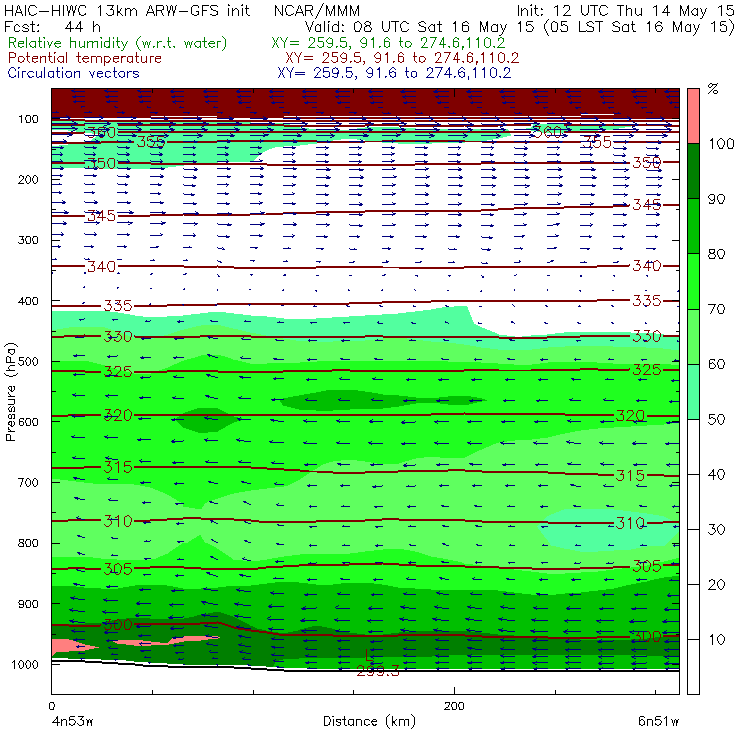This screenshot has width=740, height=740.
Task: Click the 'Distance (km)' axis title
Action: coord(369,721)
